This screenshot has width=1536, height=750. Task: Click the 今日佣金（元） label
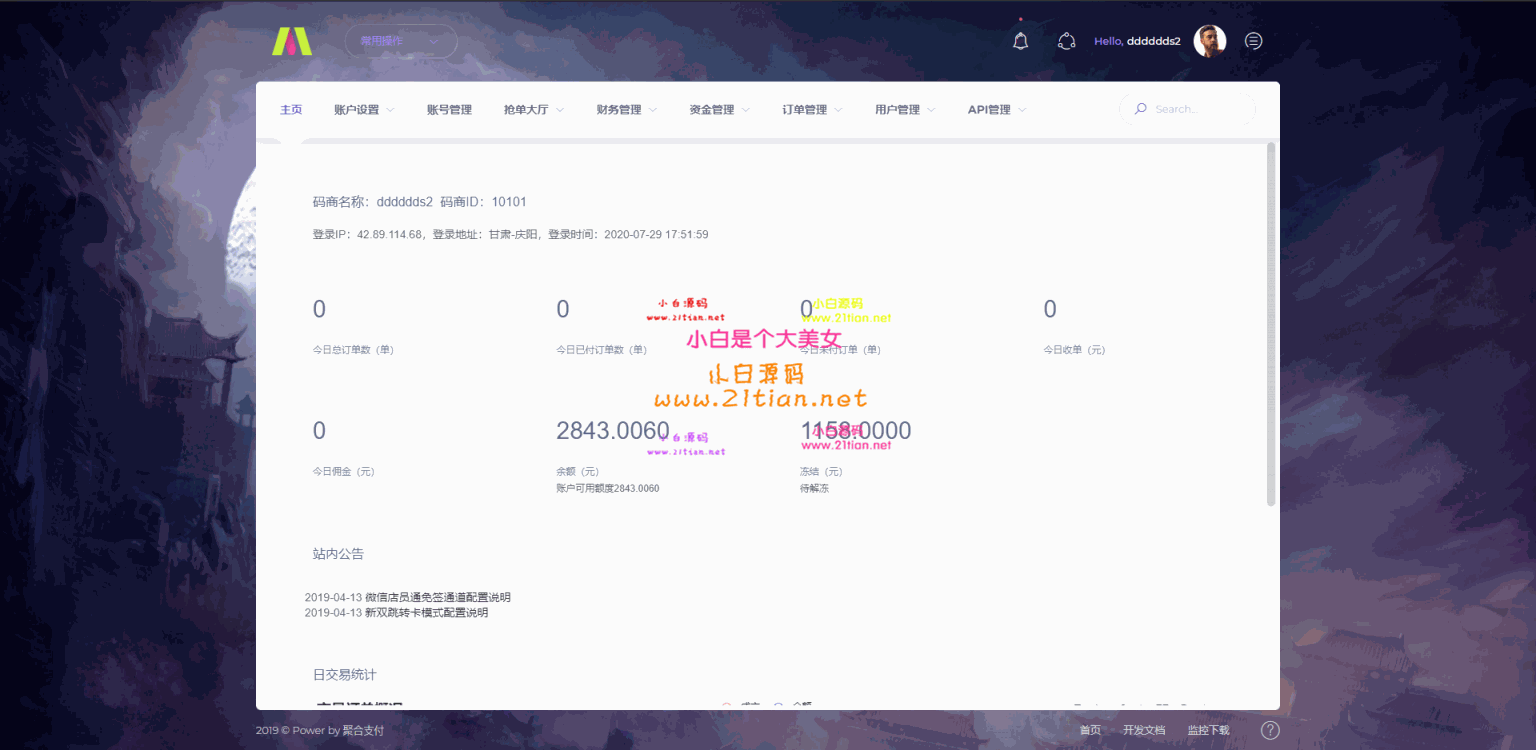click(x=344, y=471)
